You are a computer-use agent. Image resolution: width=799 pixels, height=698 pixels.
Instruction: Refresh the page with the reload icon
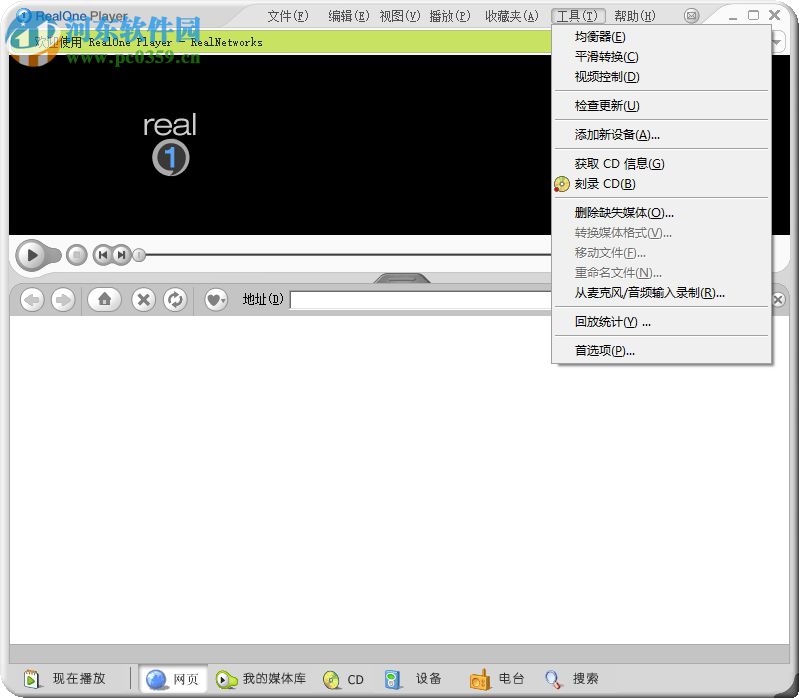[175, 300]
